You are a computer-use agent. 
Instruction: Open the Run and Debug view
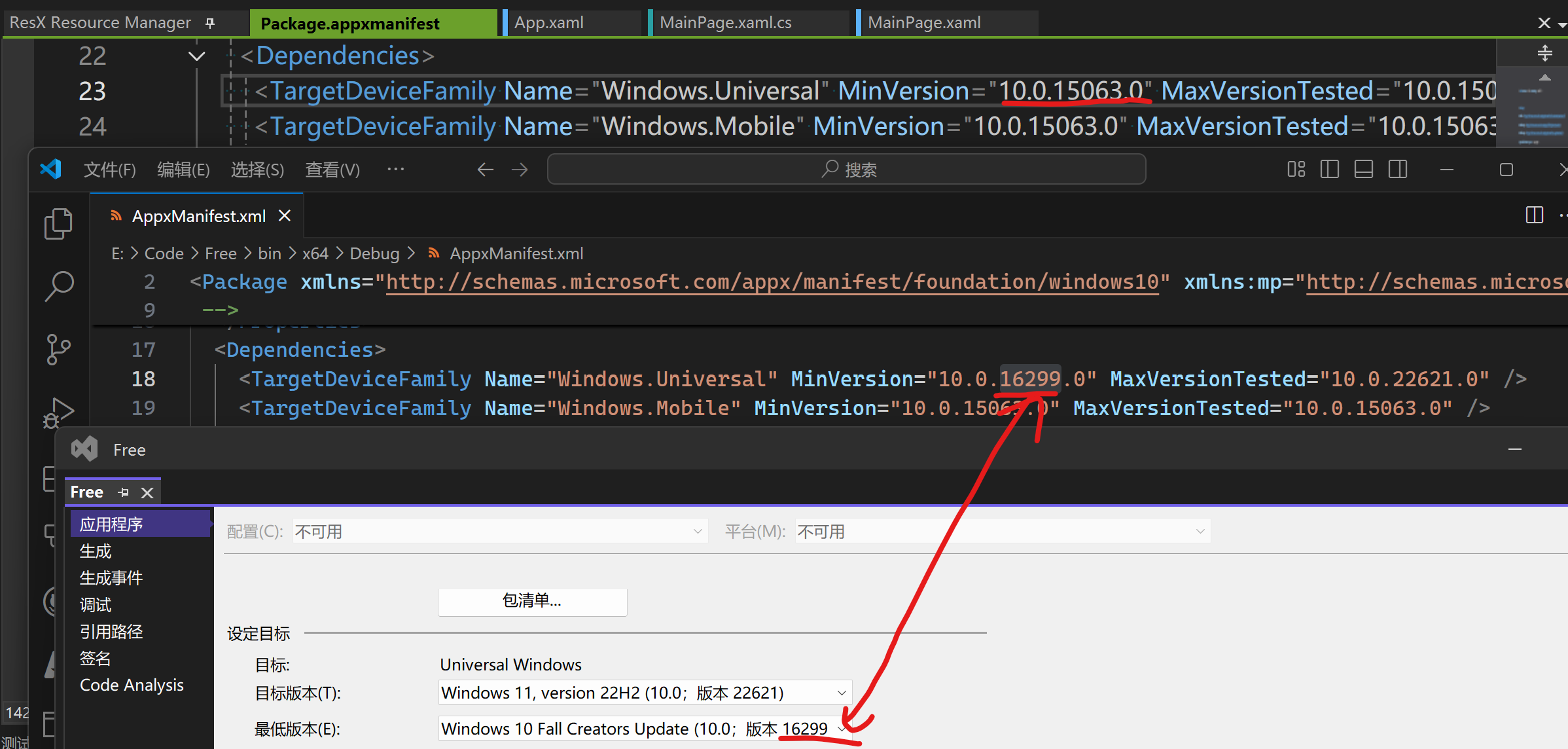click(x=58, y=412)
